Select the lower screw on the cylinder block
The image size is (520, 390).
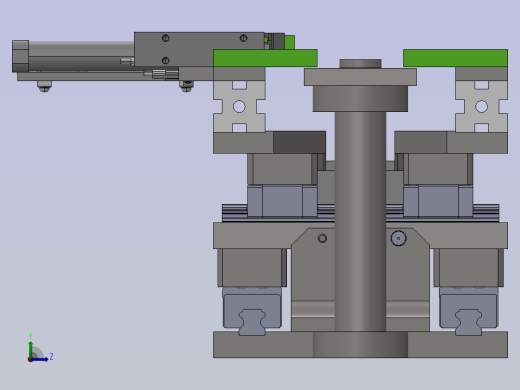(x=165, y=60)
